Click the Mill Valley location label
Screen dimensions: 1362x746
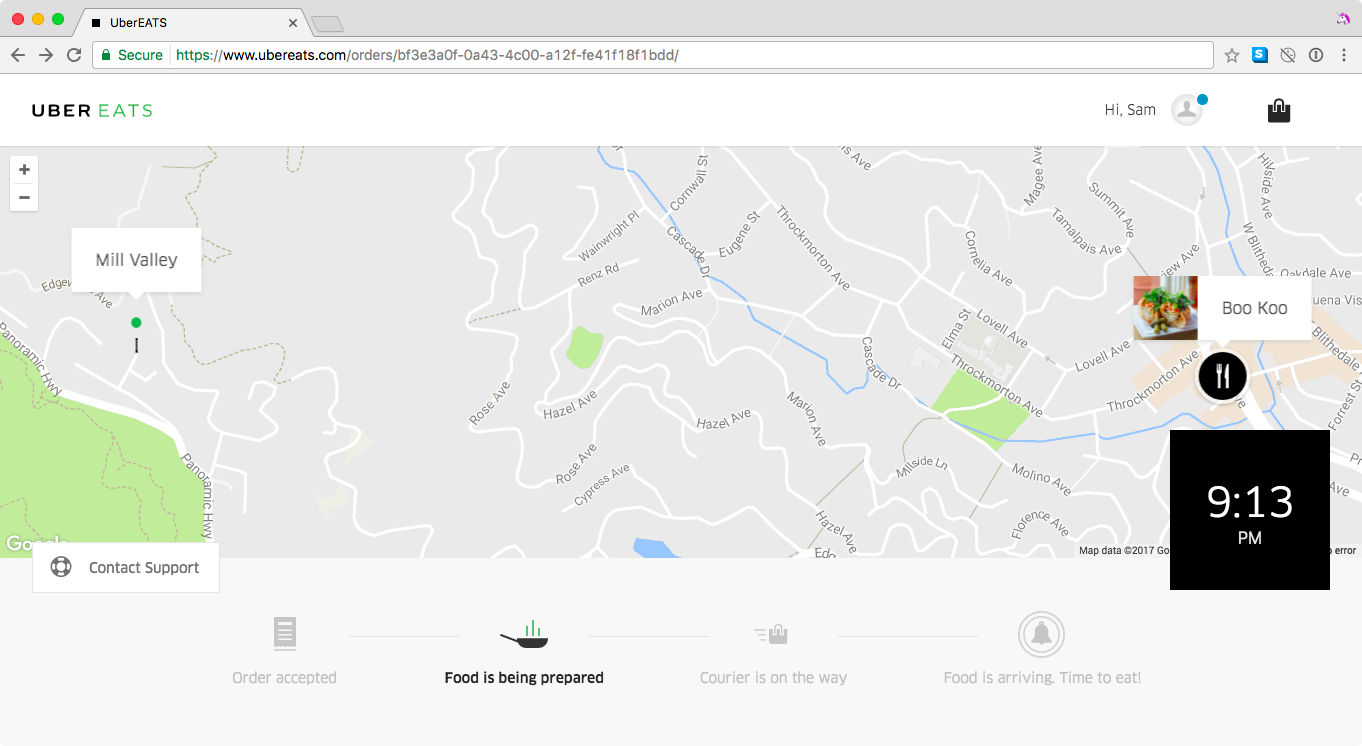click(x=136, y=260)
